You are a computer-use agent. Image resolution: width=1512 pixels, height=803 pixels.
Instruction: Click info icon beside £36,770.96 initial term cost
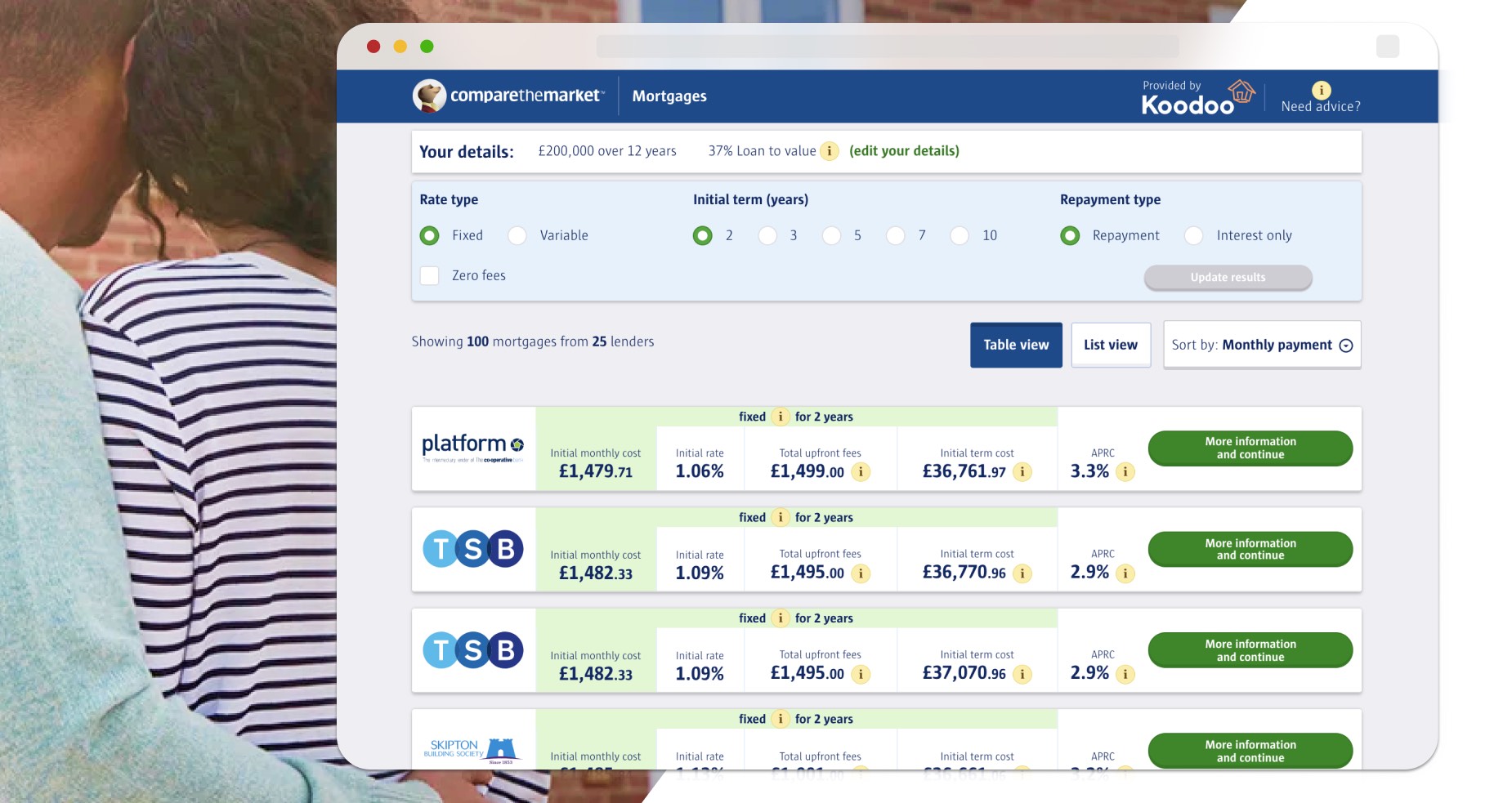tap(1022, 573)
